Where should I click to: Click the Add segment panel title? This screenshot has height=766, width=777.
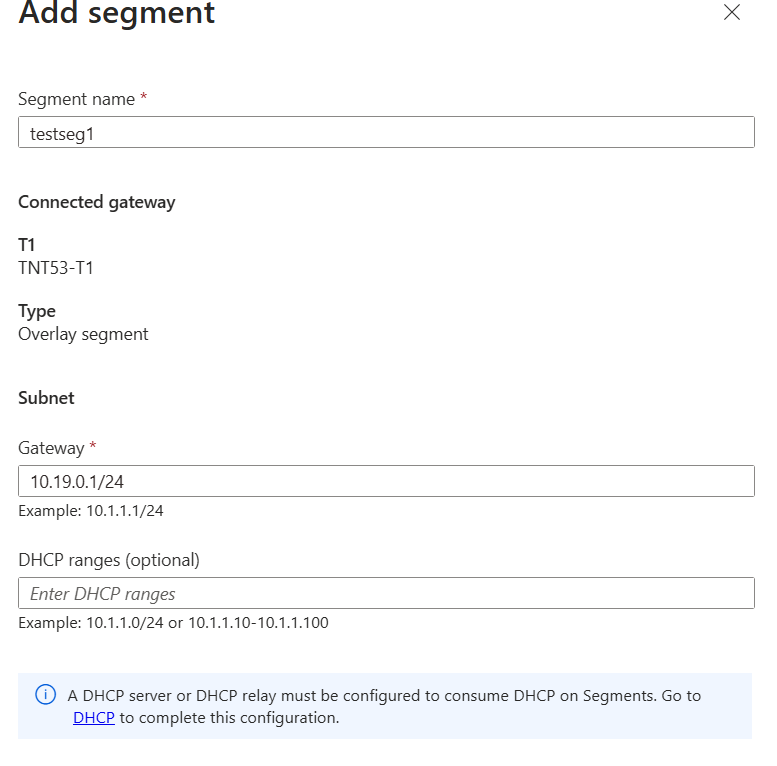(116, 14)
